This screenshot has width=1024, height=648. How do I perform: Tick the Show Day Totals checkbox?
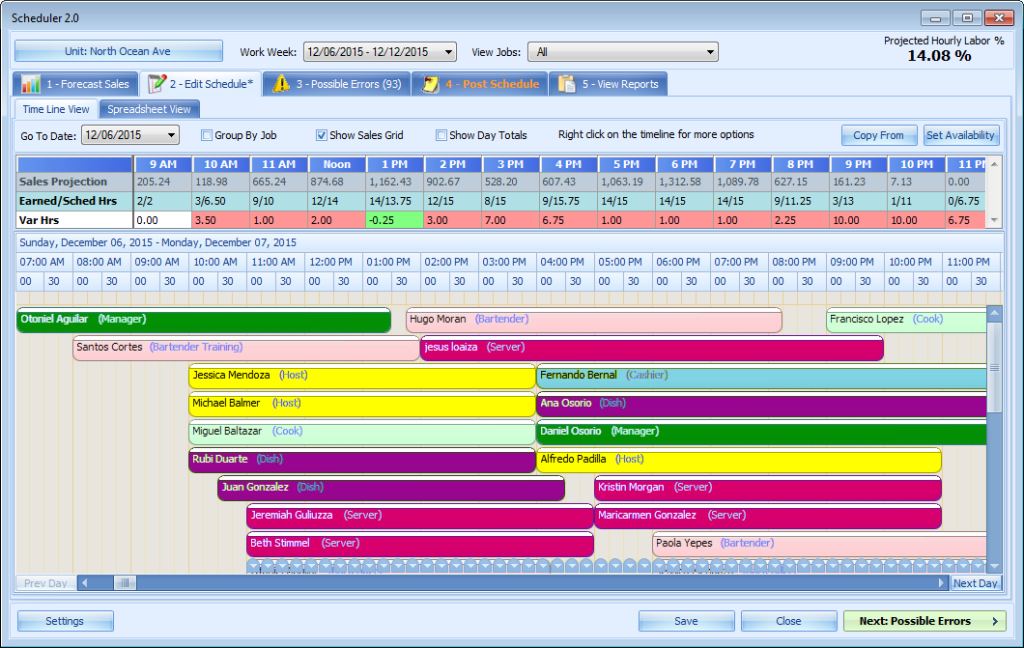coord(441,135)
